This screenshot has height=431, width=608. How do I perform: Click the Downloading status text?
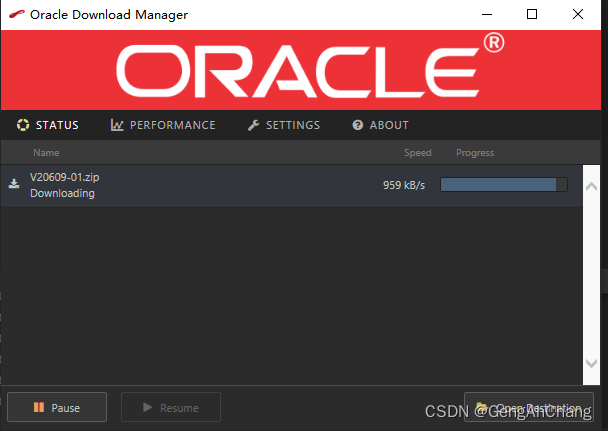(62, 193)
